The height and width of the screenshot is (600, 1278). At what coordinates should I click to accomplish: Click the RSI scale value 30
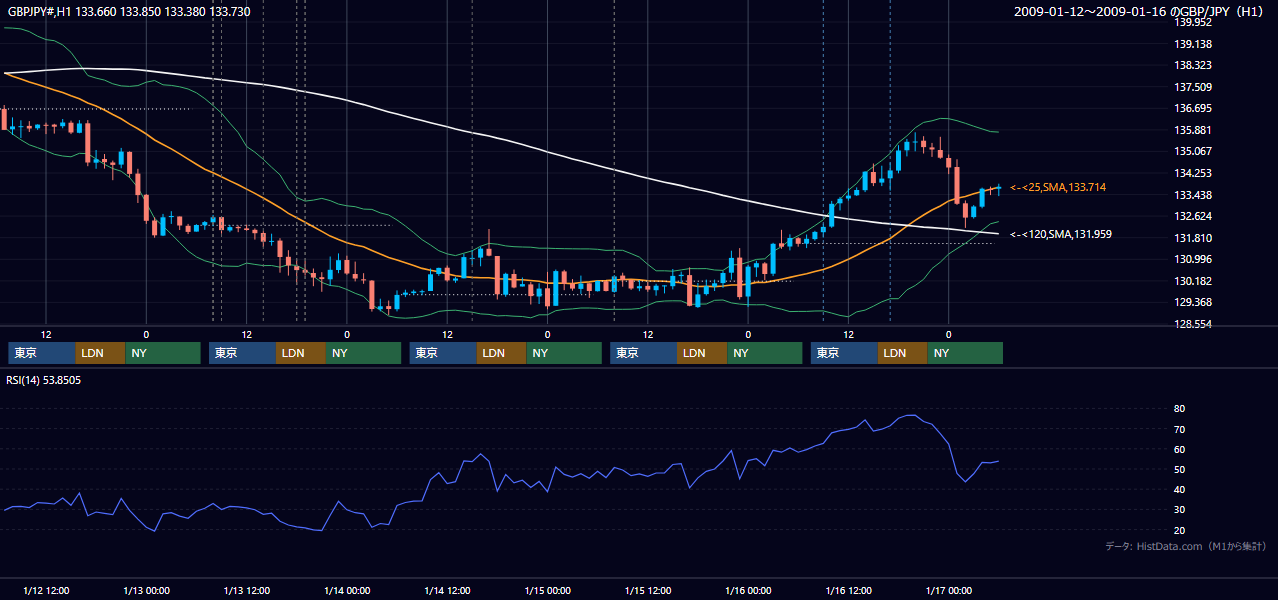[x=1180, y=510]
